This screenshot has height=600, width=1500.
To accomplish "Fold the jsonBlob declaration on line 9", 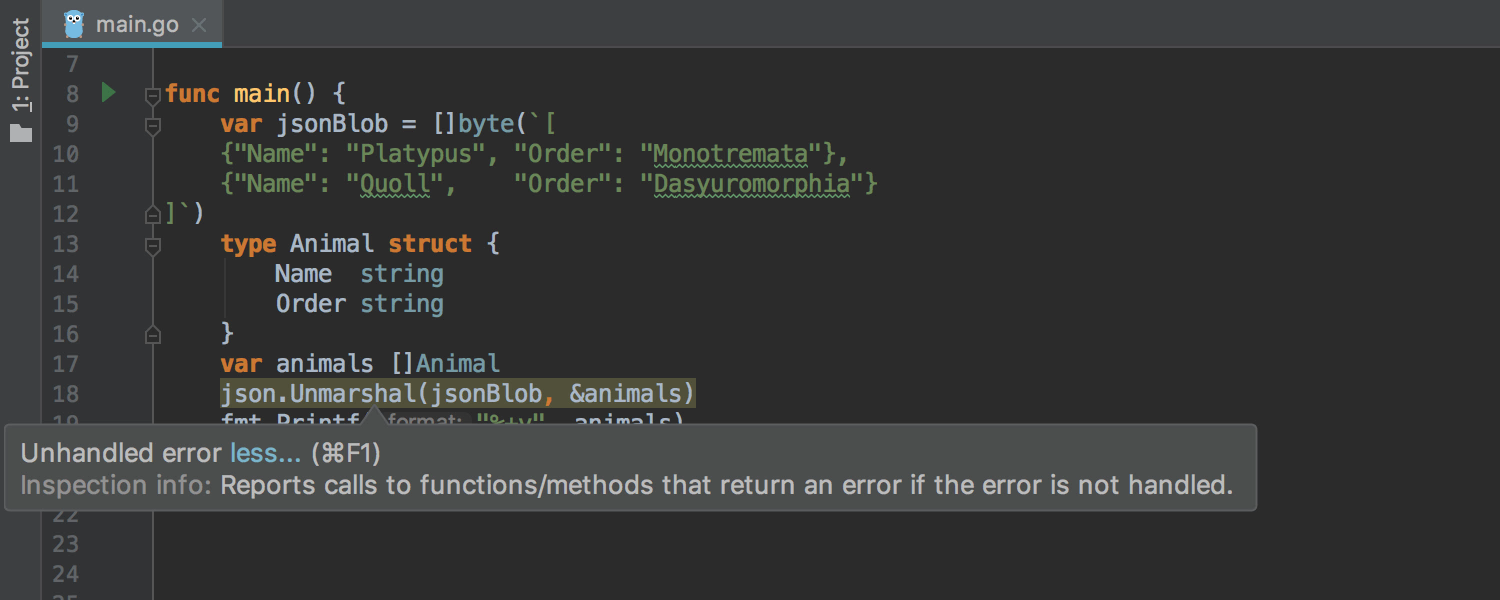I will coord(153,126).
